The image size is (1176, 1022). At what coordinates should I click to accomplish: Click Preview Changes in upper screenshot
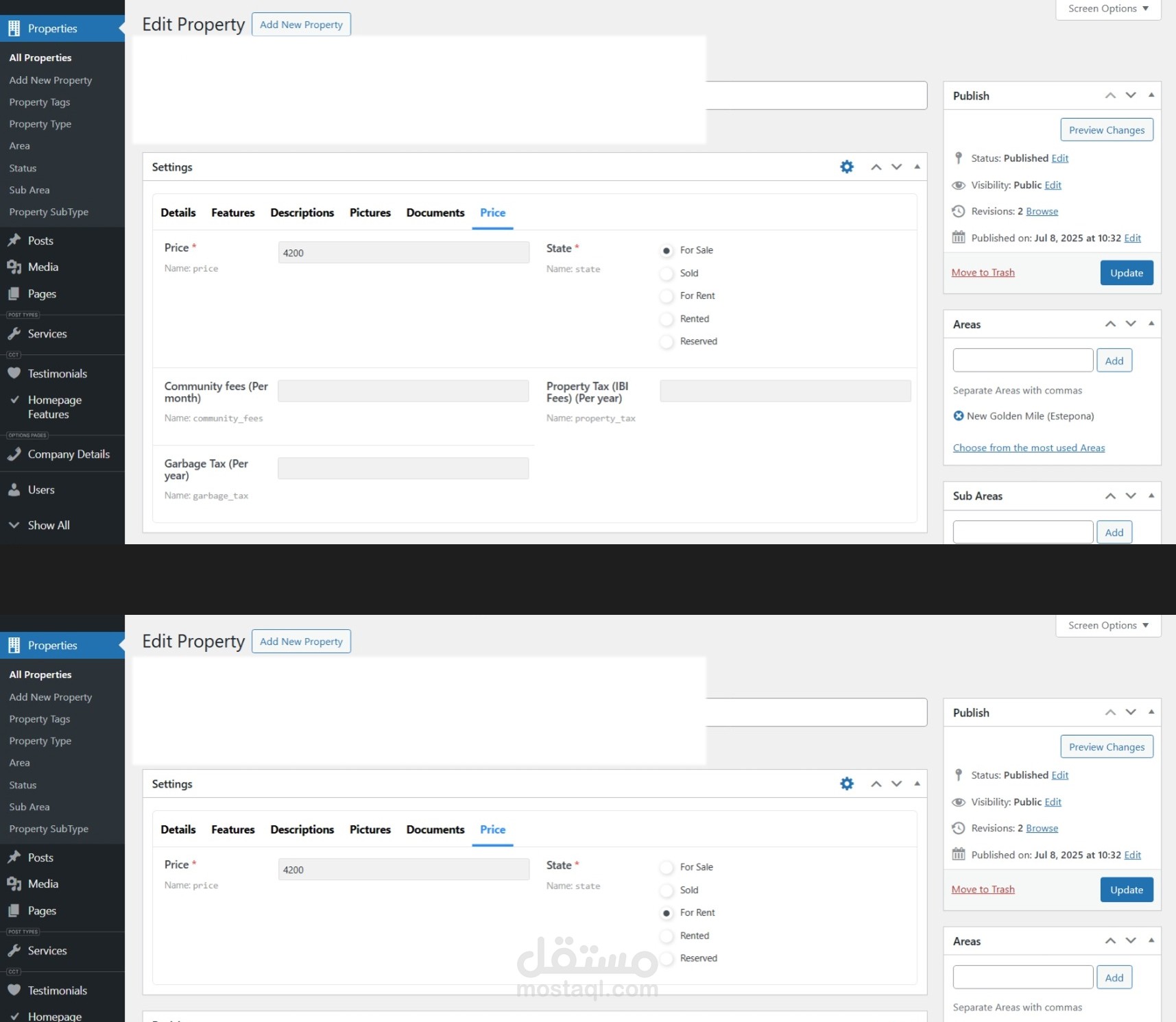(1107, 130)
